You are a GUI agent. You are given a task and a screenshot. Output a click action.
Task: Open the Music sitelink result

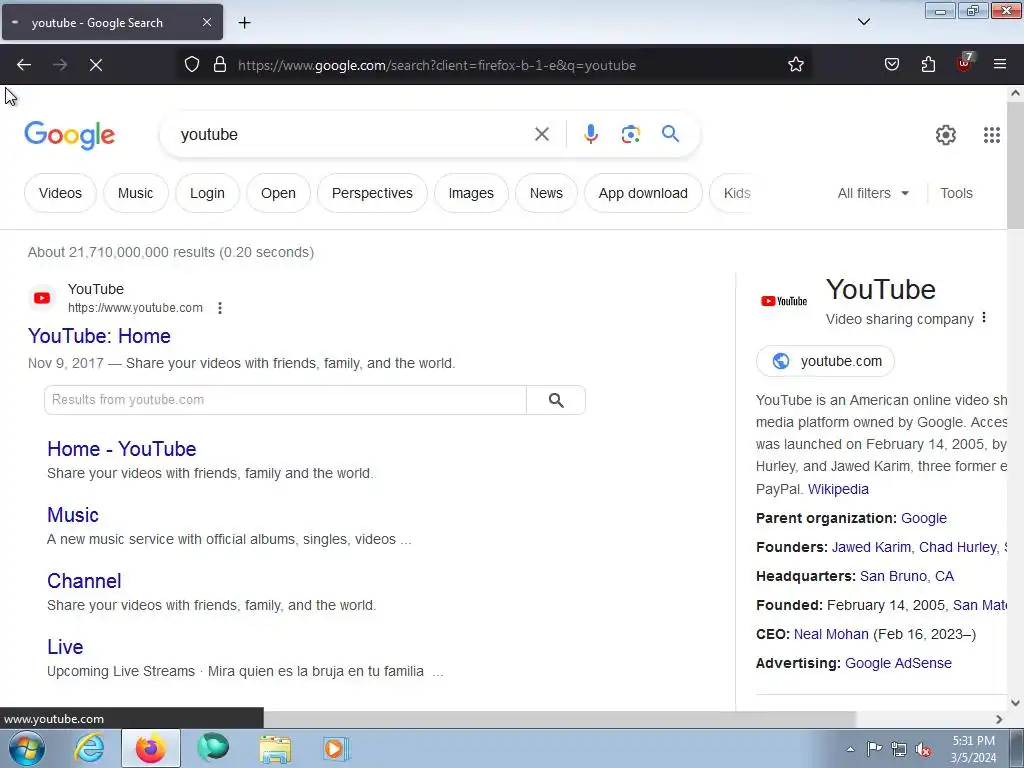click(72, 515)
